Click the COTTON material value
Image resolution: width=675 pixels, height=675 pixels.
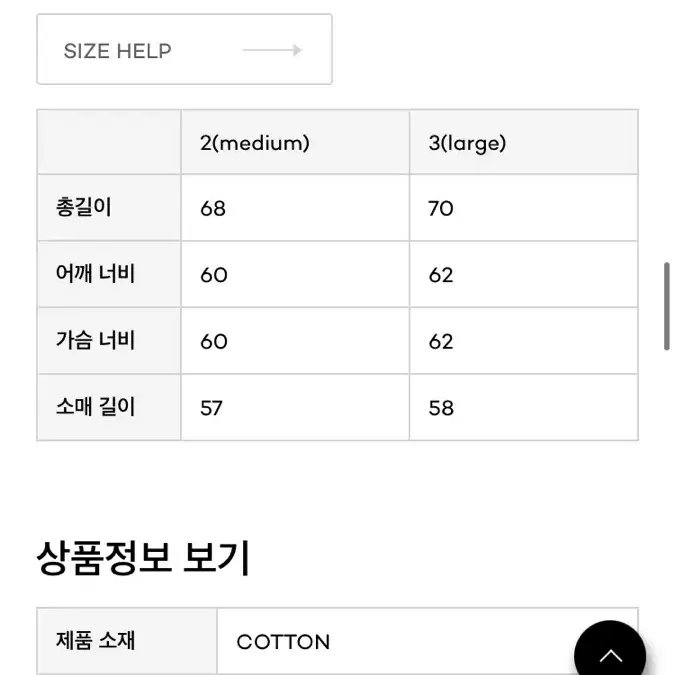tap(283, 642)
